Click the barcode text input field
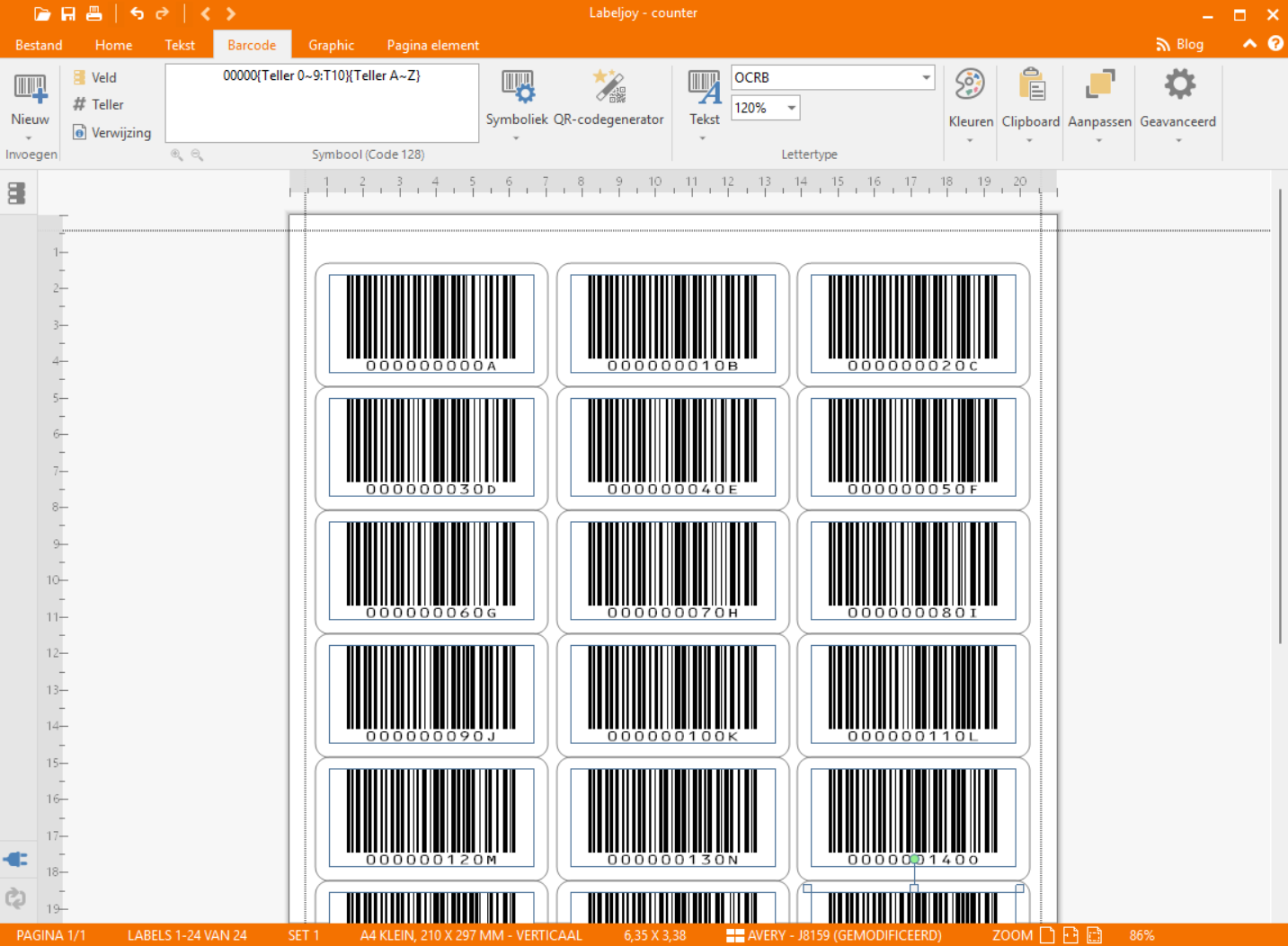 322,103
